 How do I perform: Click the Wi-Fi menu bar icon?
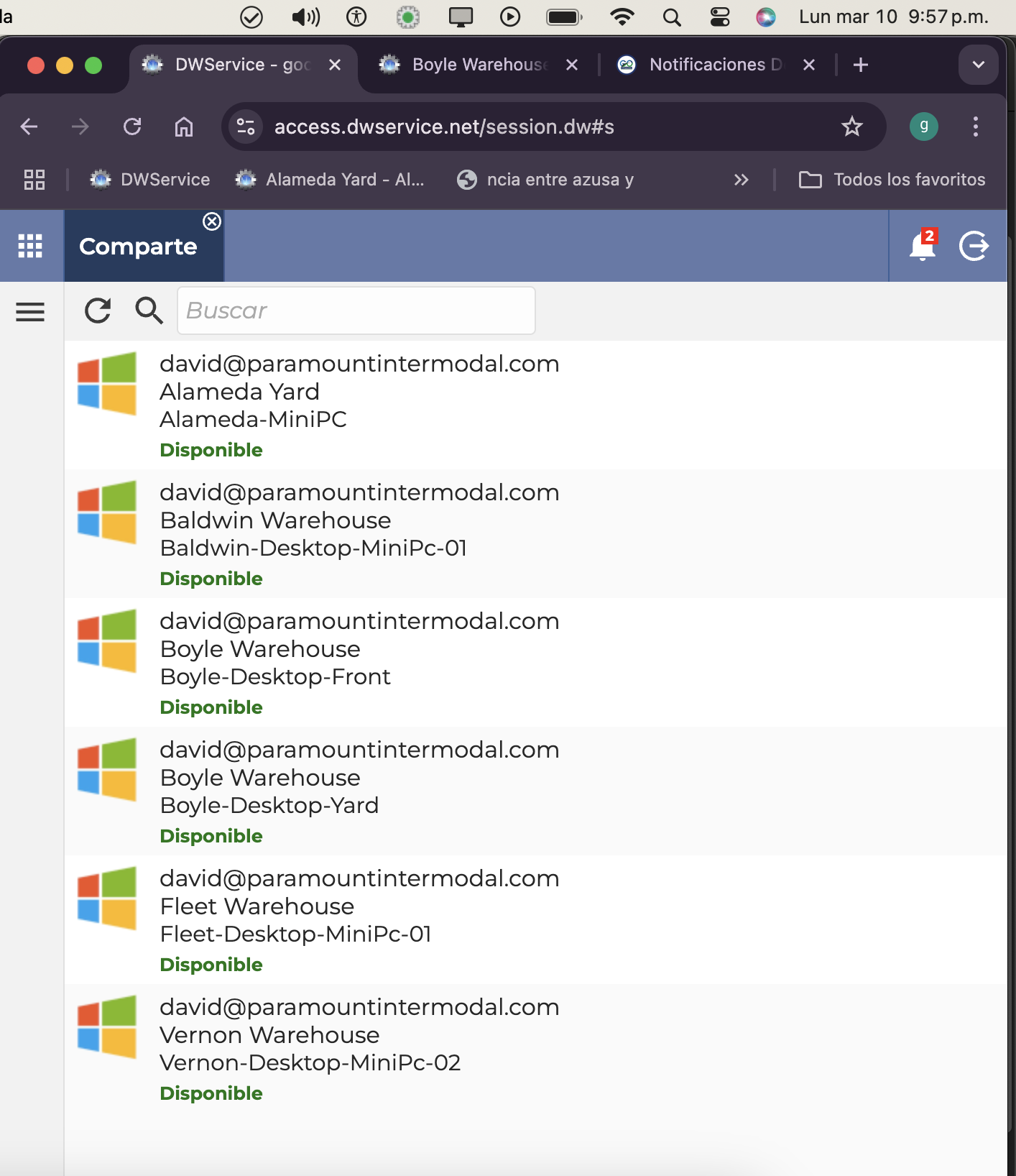click(x=622, y=17)
